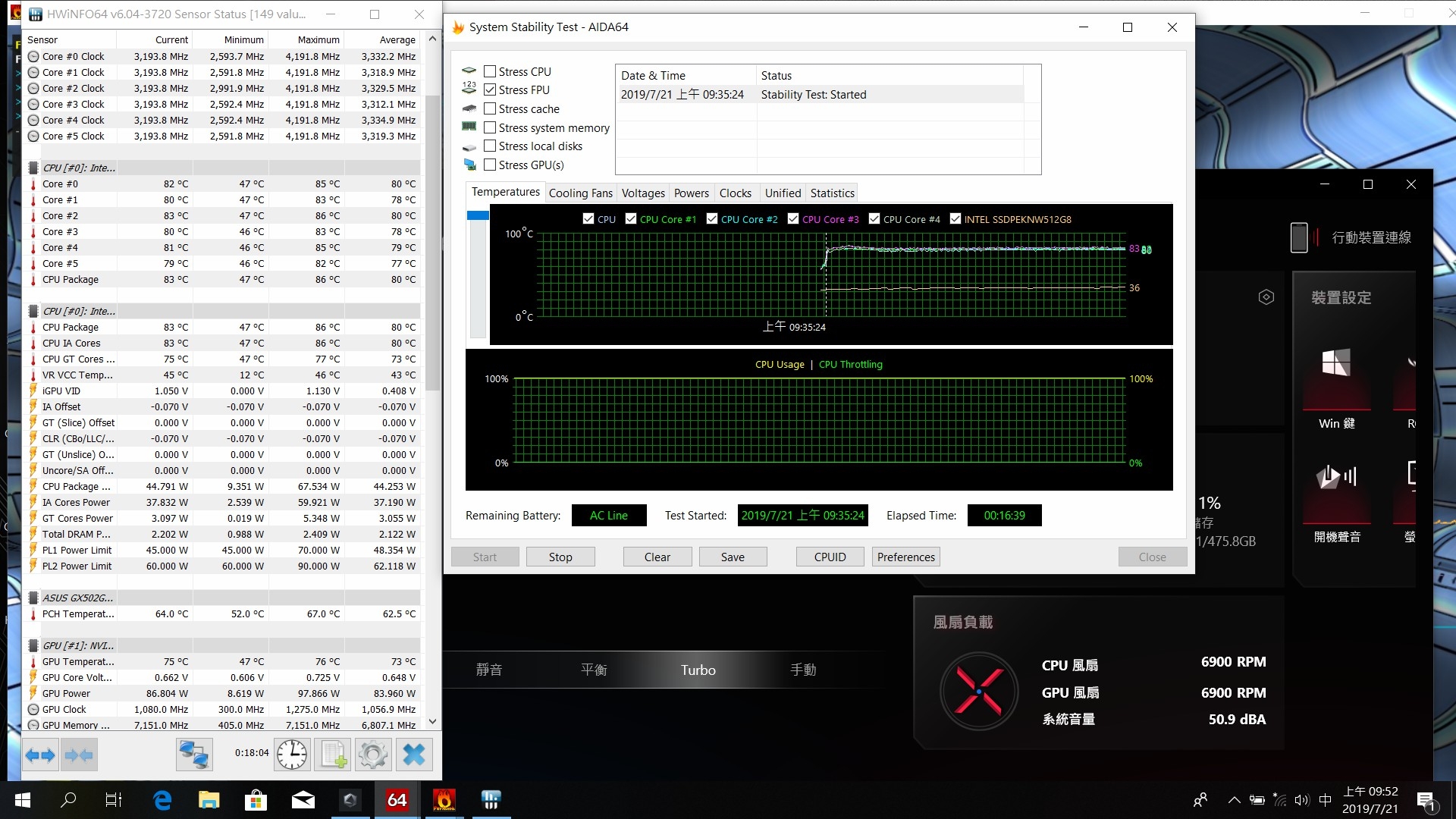The width and height of the screenshot is (1456, 819).
Task: Click the input method 中 indicator in tray
Action: (1325, 800)
